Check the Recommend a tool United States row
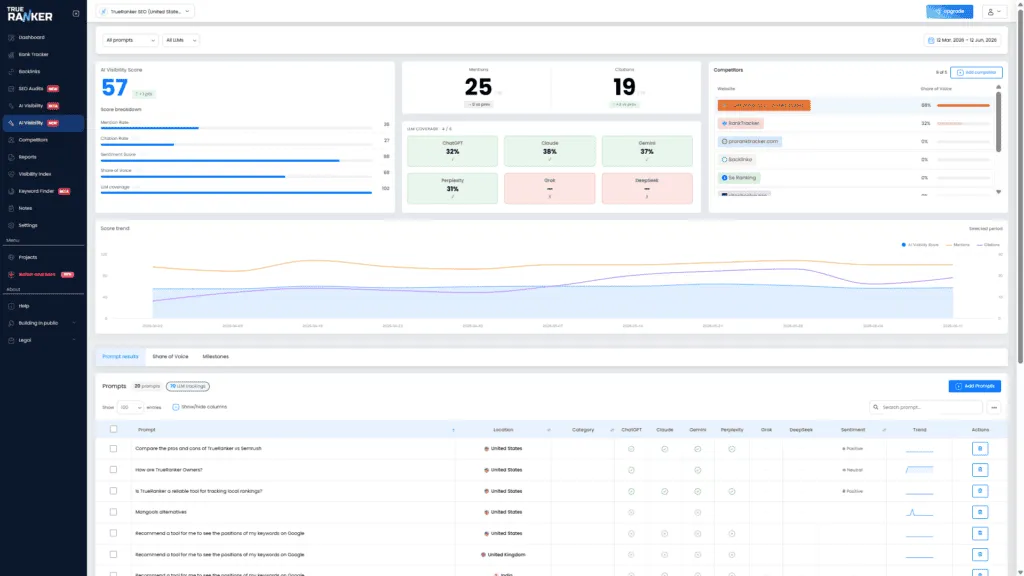 [x=114, y=533]
